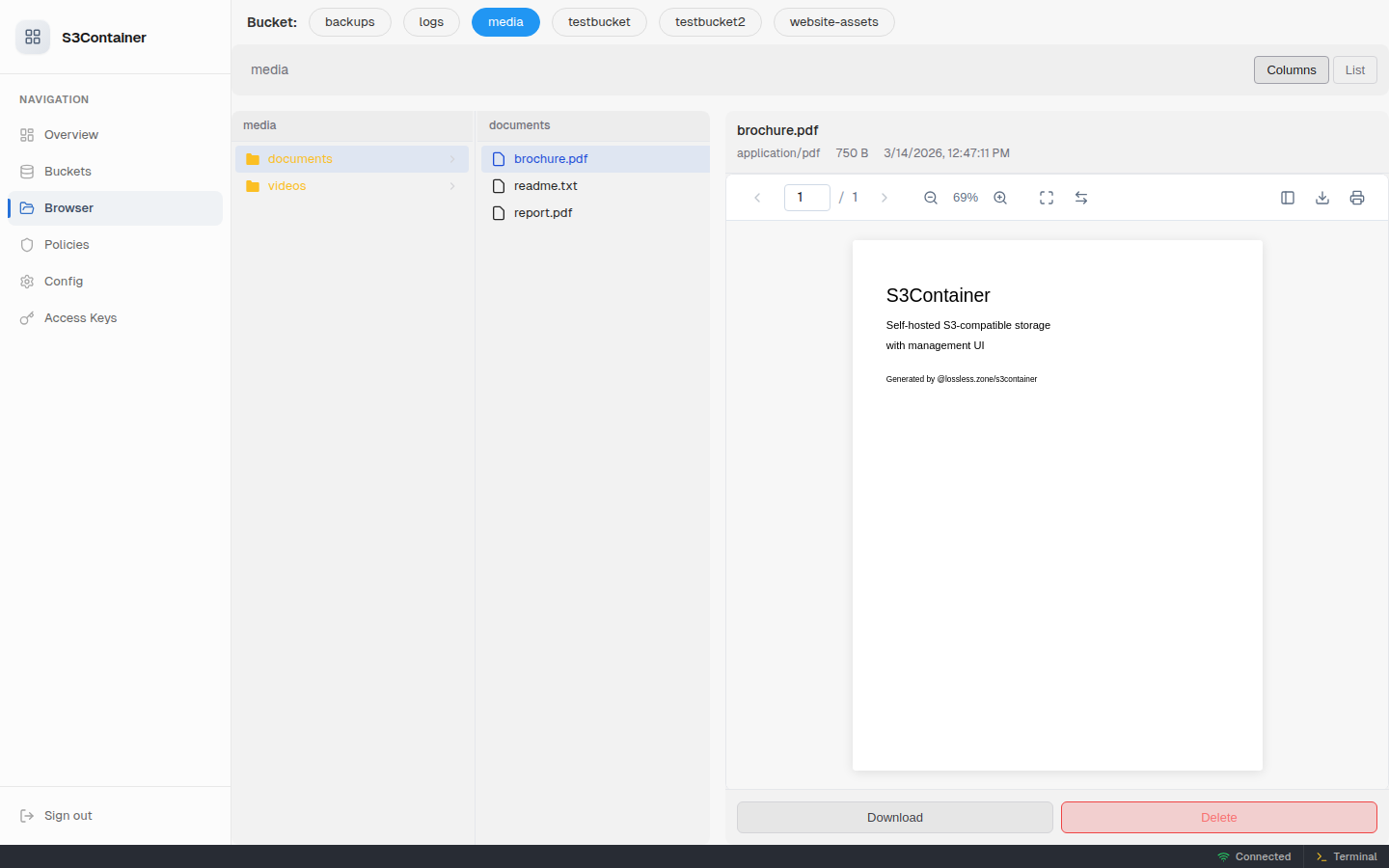
Task: Delete brochure.pdf using the Delete button
Action: pos(1218,817)
